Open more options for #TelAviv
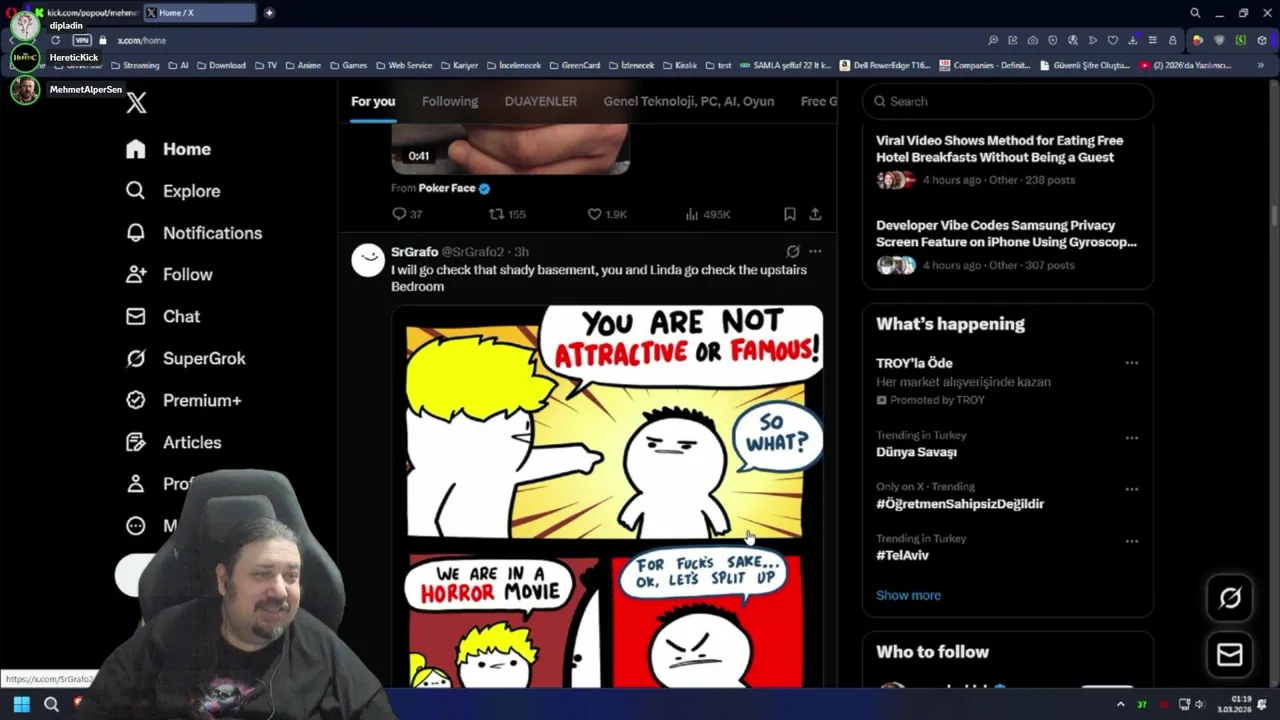This screenshot has height=720, width=1280. point(1132,541)
